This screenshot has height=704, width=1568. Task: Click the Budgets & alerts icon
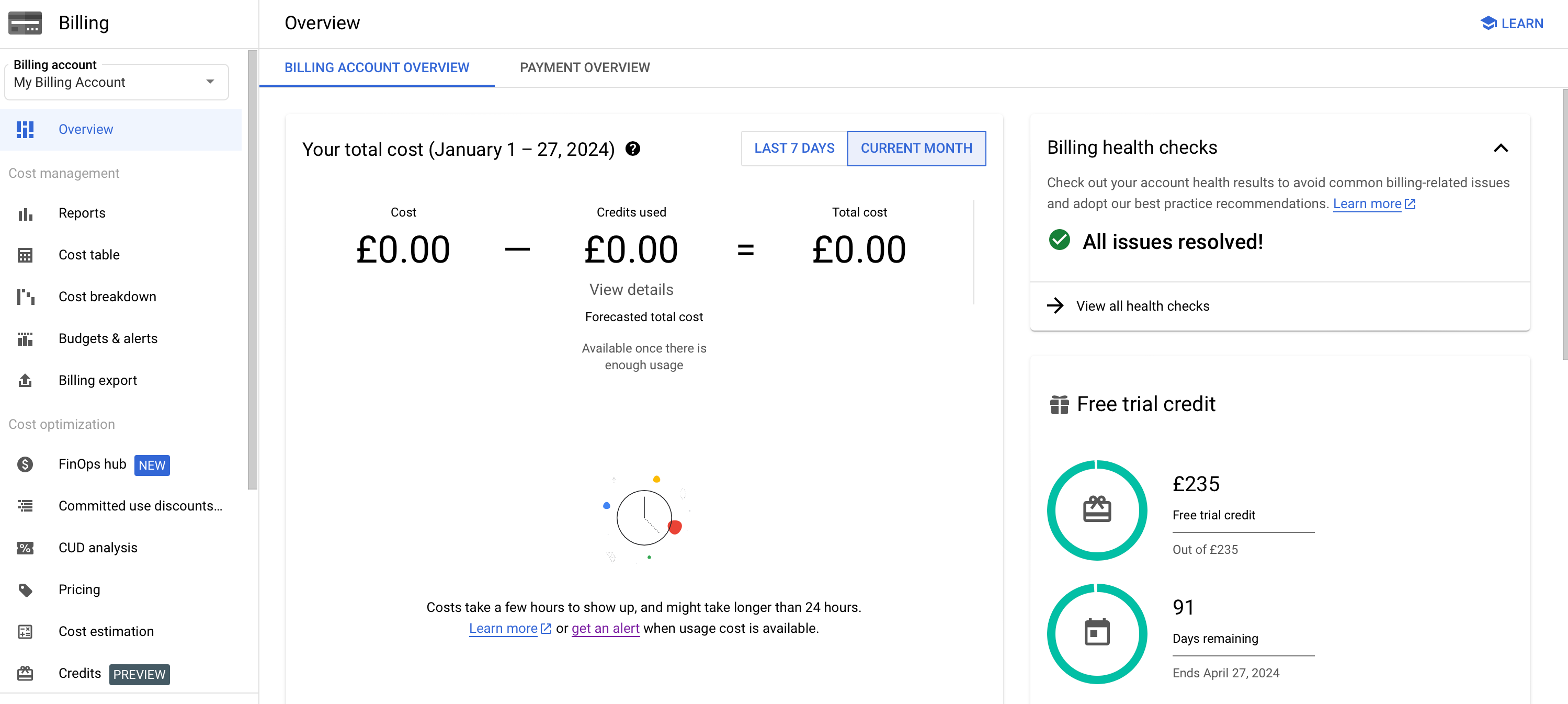[x=25, y=339]
